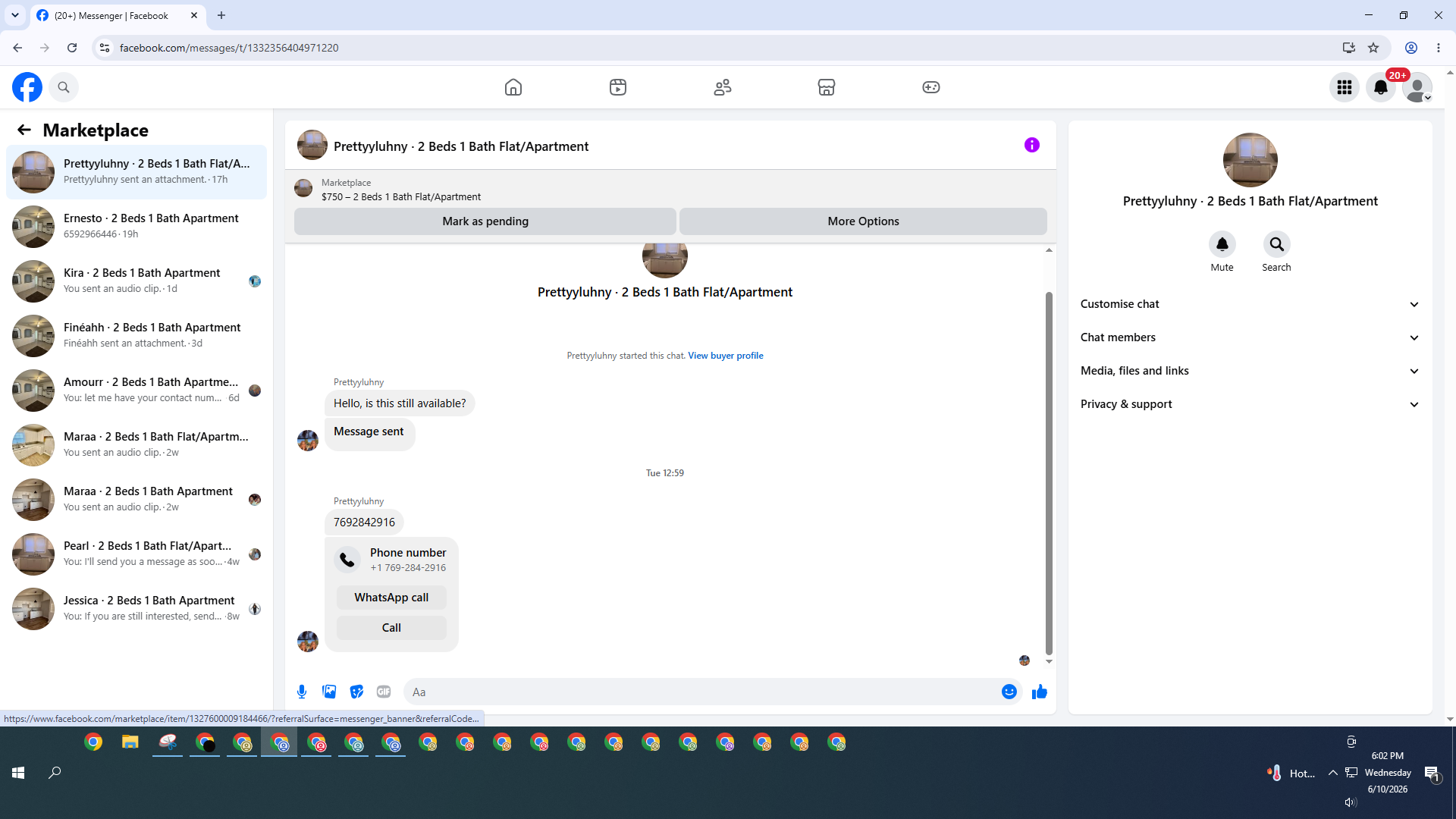The height and width of the screenshot is (819, 1456).
Task: Follow the View buyer profile link
Action: pyautogui.click(x=726, y=356)
